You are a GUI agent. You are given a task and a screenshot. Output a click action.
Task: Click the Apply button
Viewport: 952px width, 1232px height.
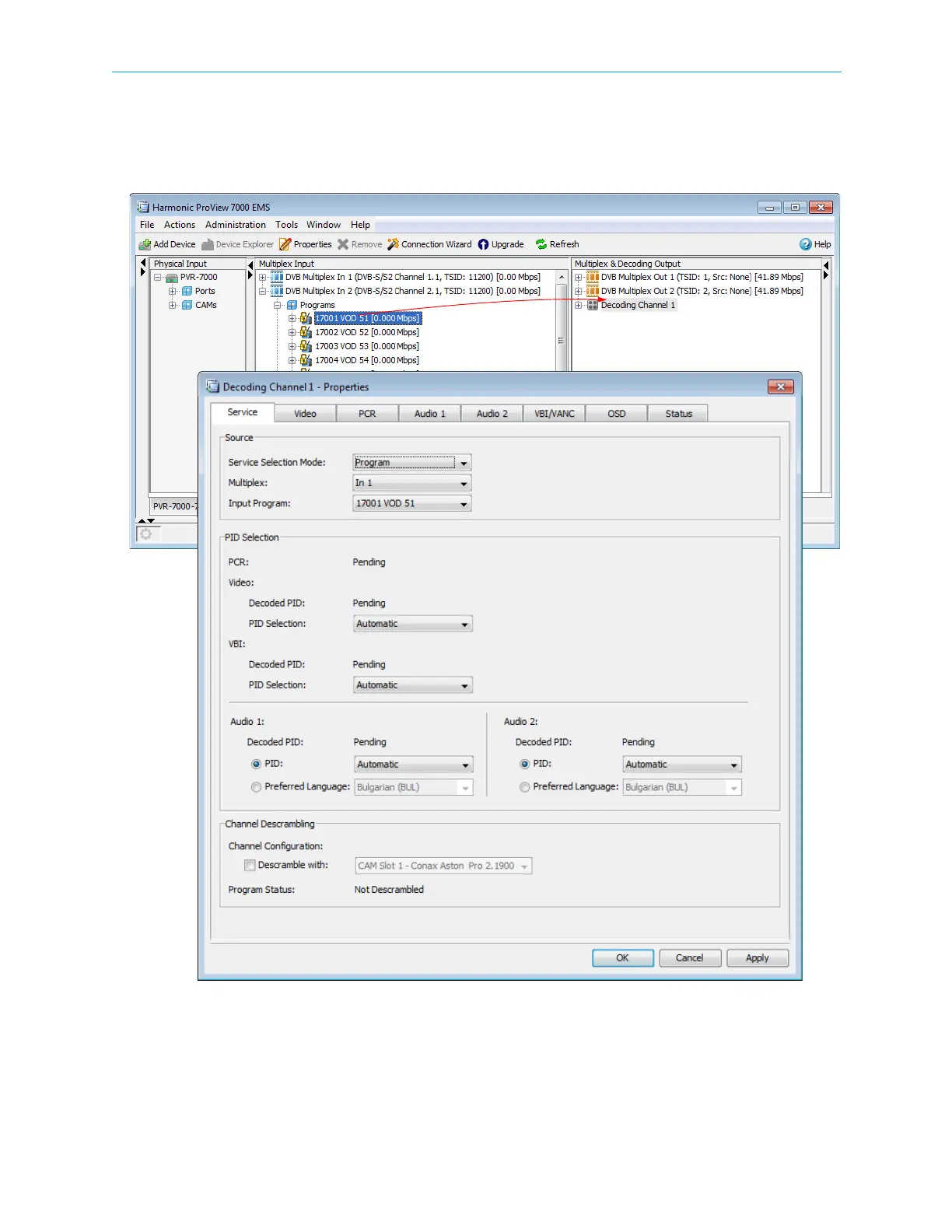[757, 957]
